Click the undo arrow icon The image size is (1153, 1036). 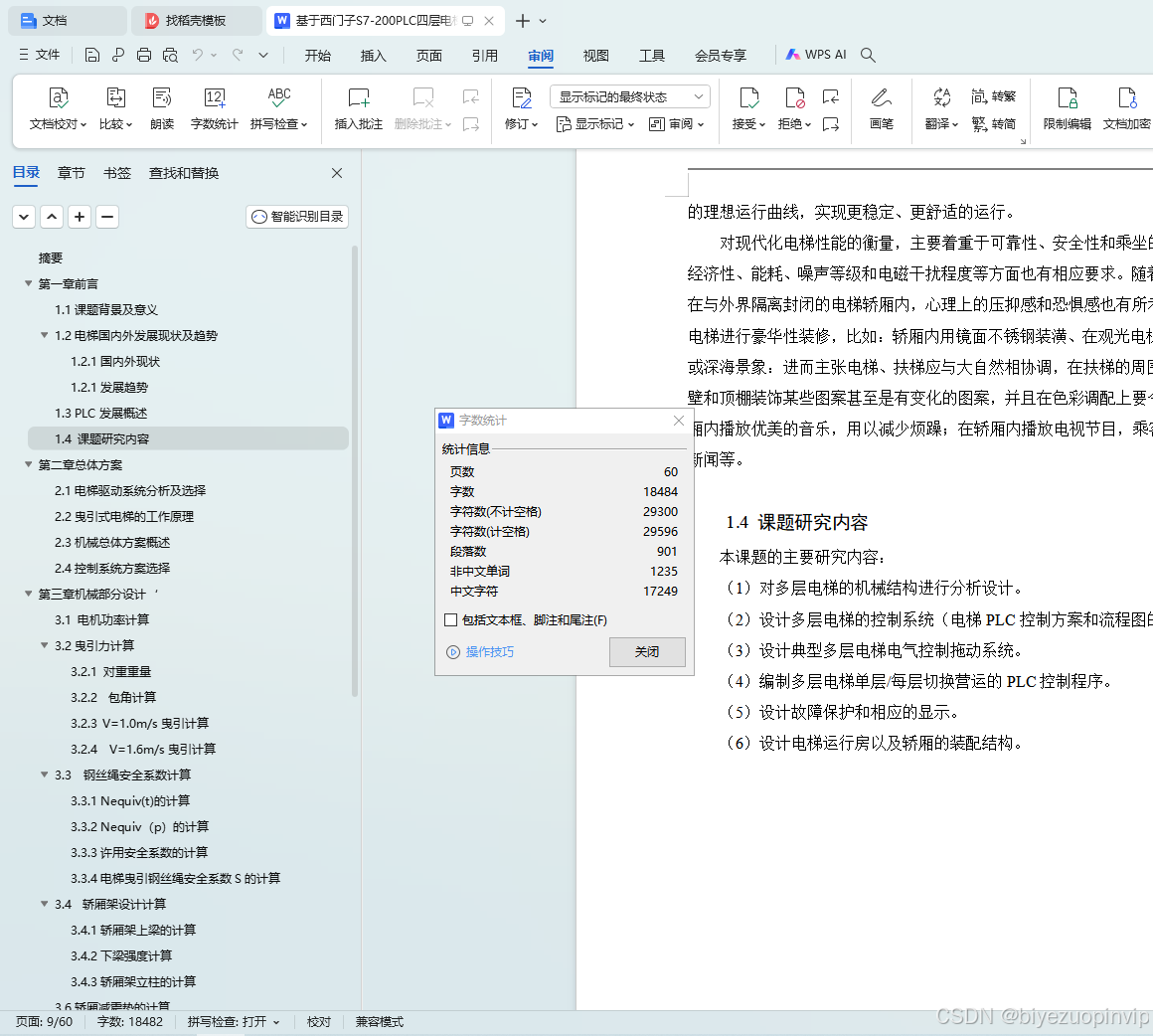(197, 55)
